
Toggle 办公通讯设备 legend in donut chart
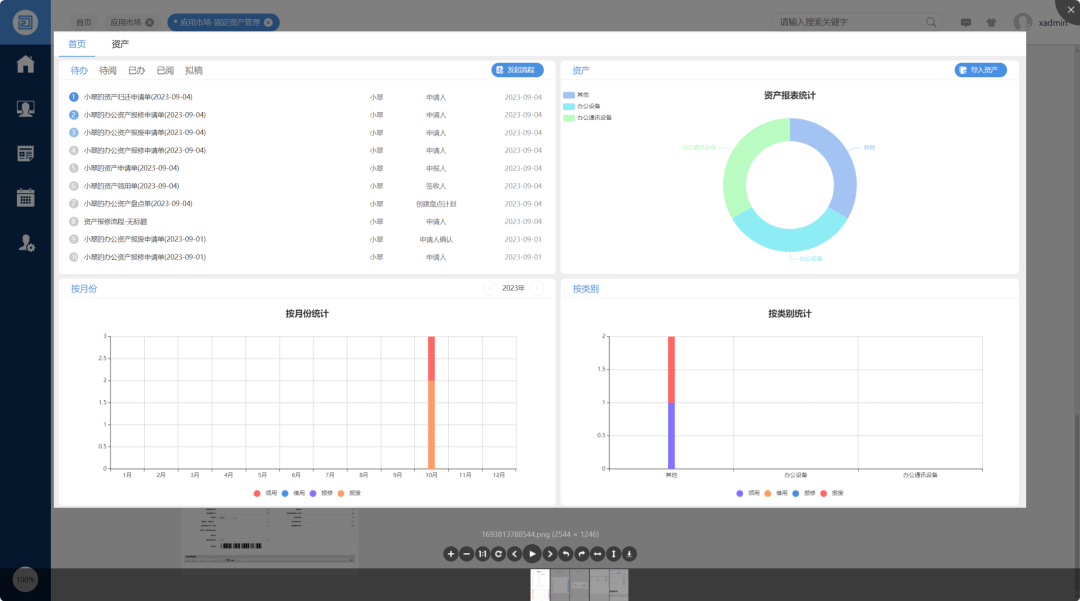(587, 118)
